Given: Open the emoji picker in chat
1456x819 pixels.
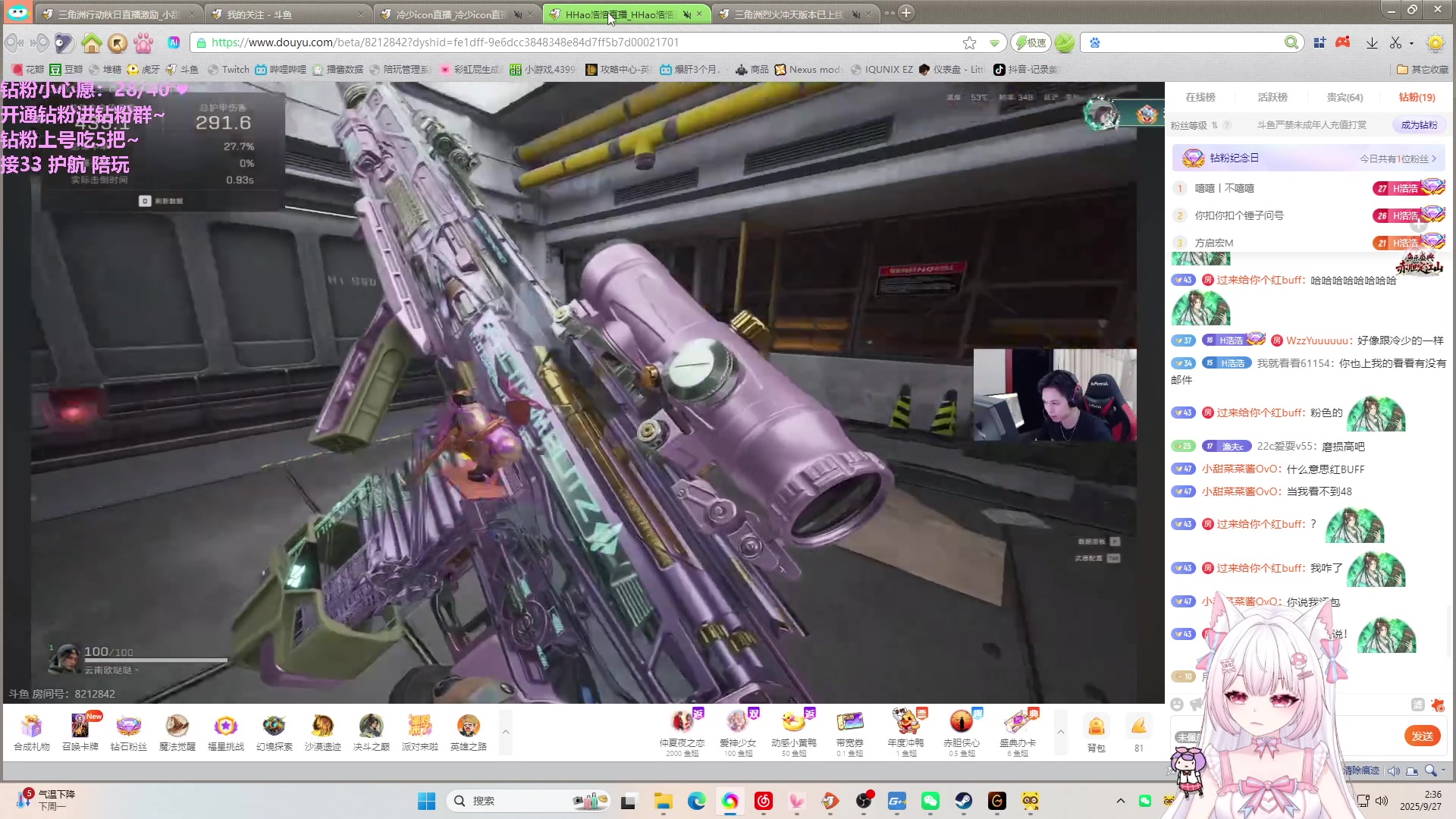Looking at the screenshot, I should coord(1177,704).
